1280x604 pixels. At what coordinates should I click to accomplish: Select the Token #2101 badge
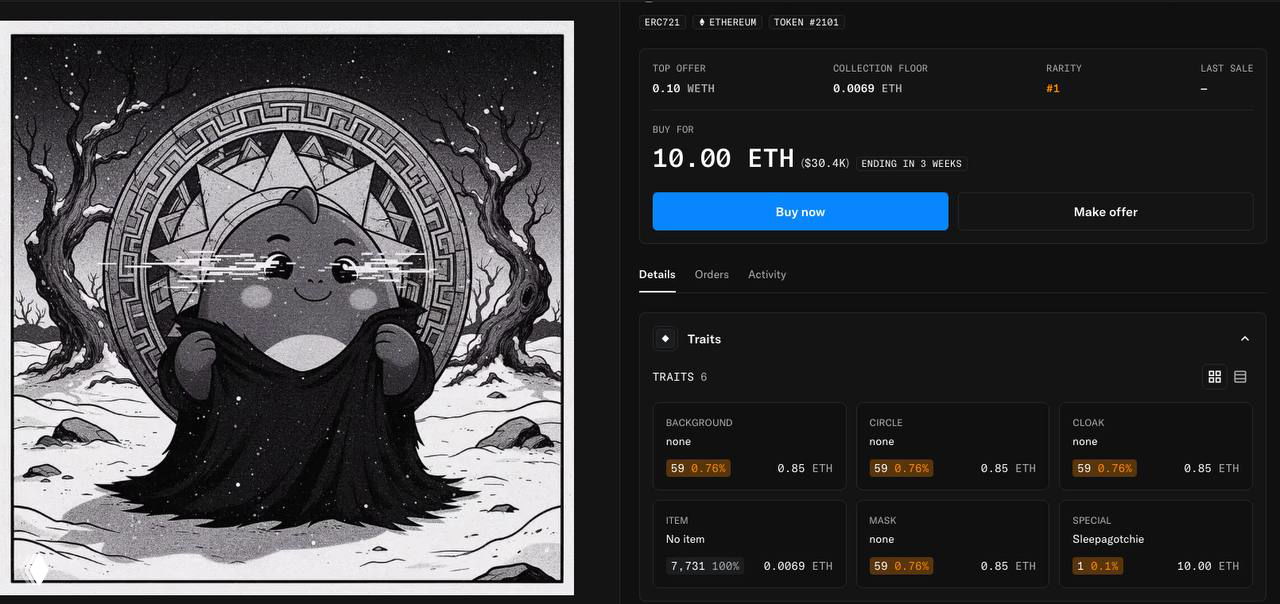[x=807, y=22]
